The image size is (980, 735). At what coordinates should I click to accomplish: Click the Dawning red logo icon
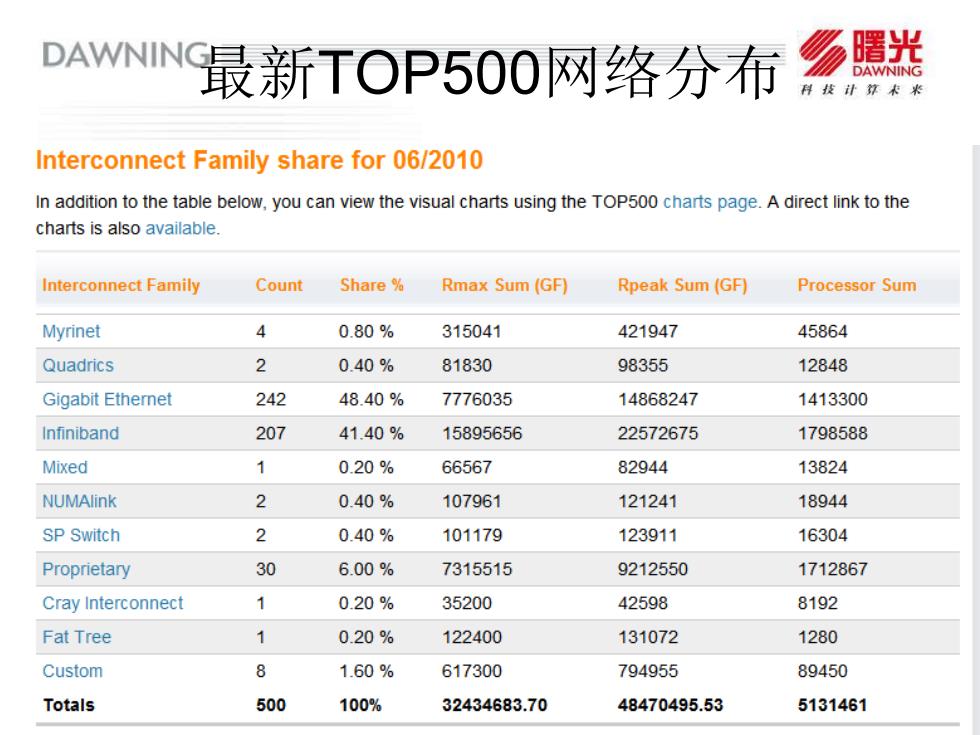click(860, 62)
